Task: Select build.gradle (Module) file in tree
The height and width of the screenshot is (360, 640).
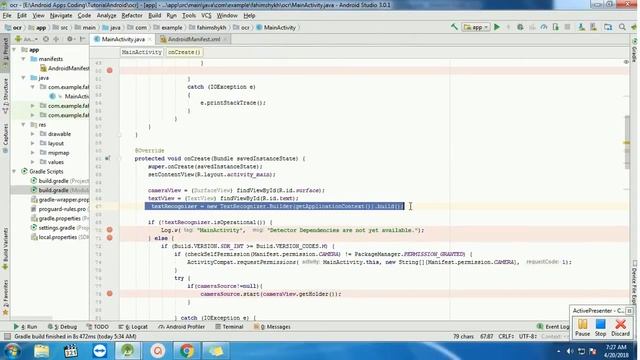Action: coord(50,190)
